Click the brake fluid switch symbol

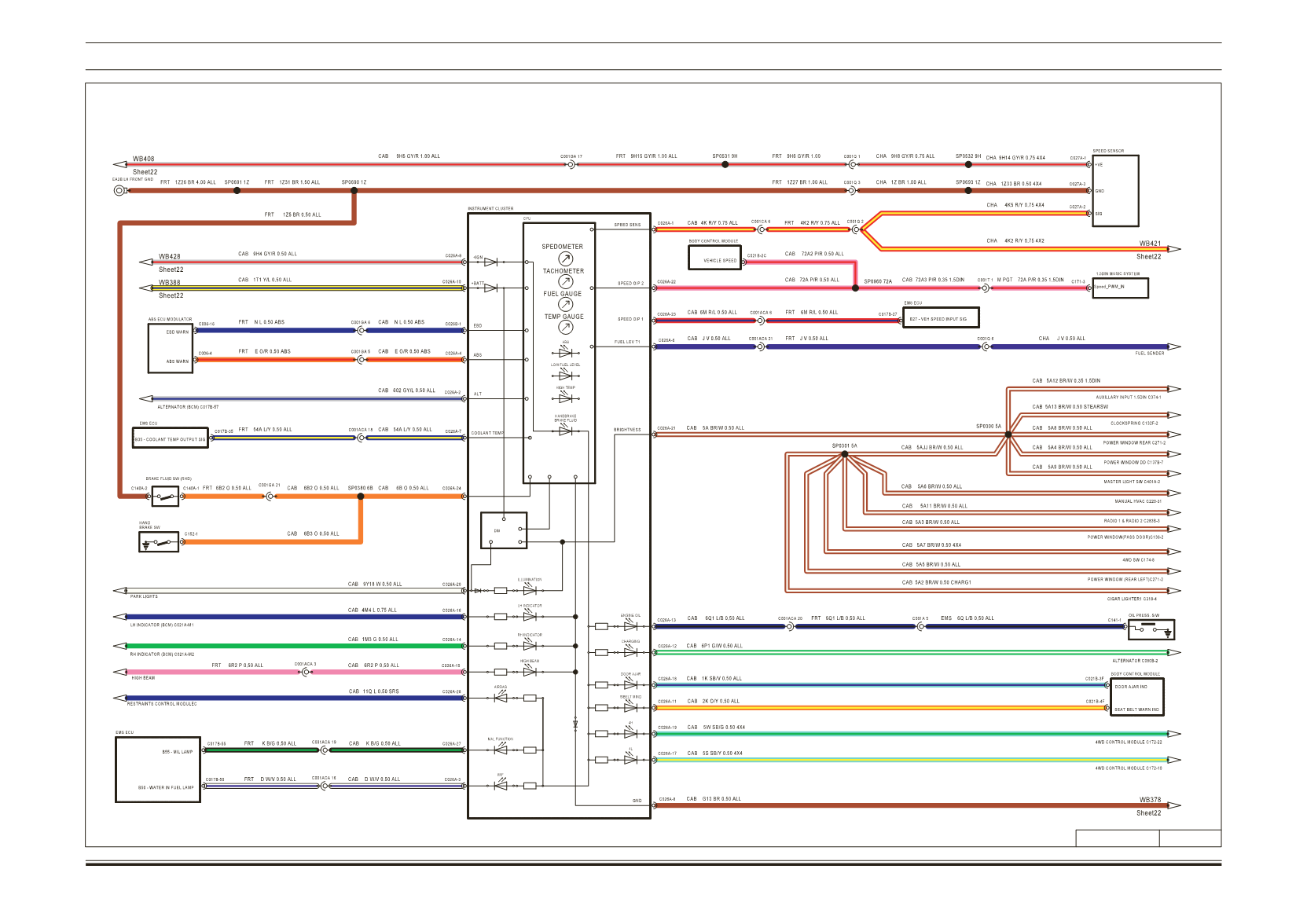[165, 496]
